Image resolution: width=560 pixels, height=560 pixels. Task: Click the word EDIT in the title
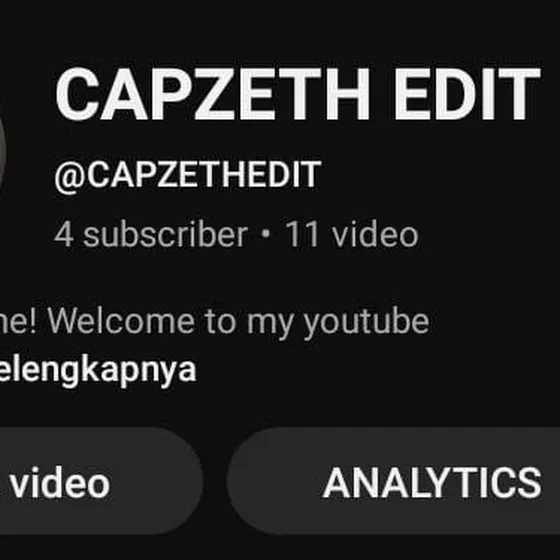point(467,94)
